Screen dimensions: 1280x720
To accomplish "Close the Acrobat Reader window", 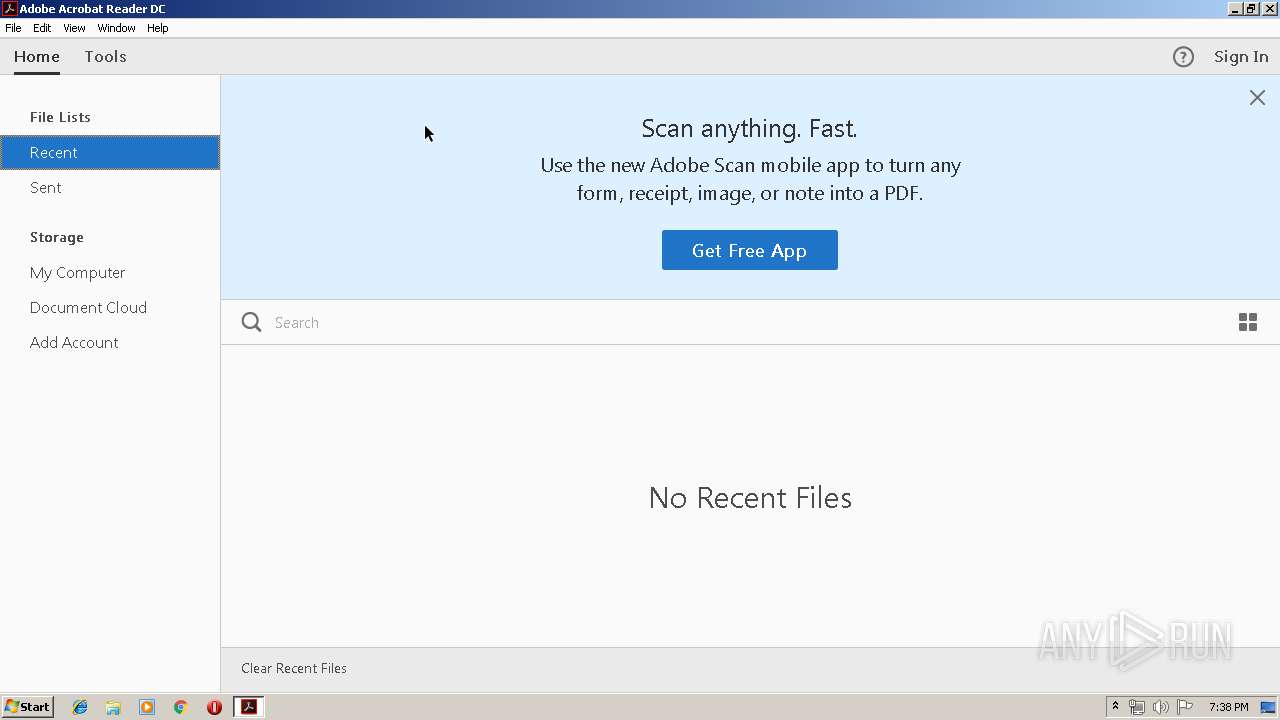I will (1268, 8).
